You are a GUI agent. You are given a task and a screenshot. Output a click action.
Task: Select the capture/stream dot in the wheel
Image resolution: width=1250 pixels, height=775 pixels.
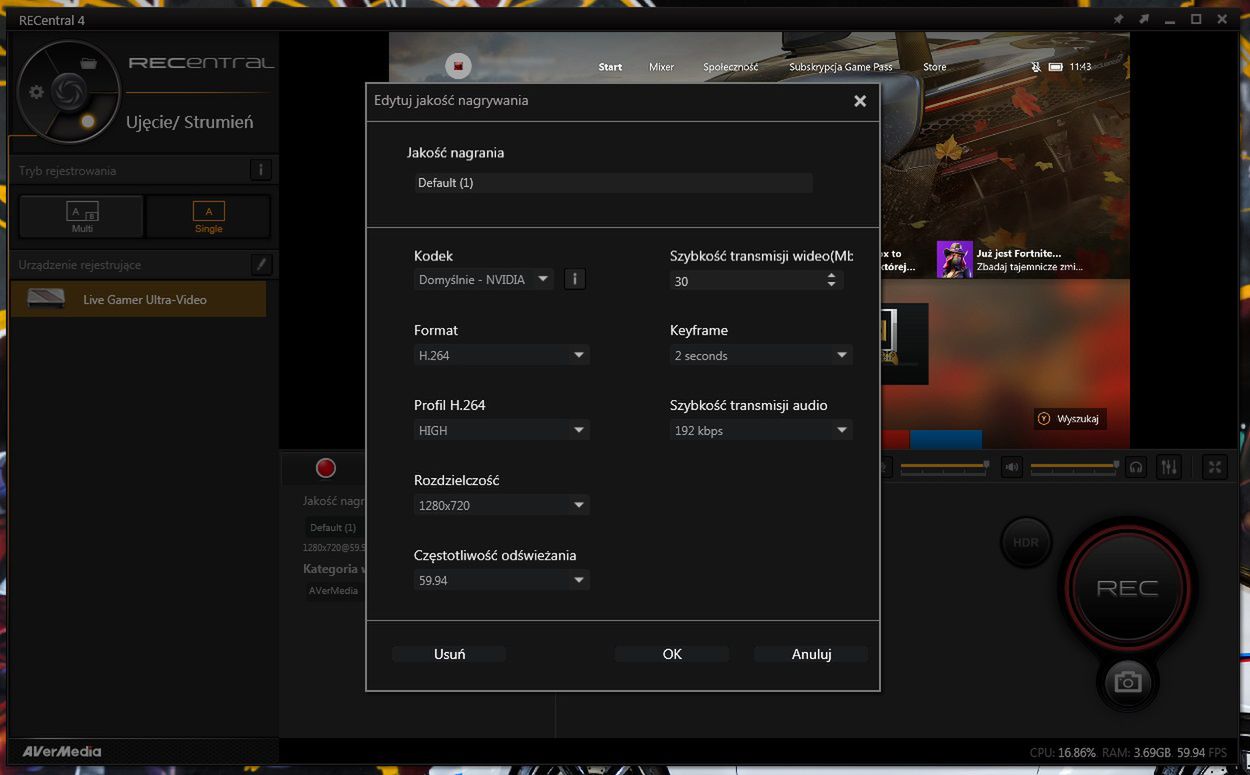click(88, 121)
